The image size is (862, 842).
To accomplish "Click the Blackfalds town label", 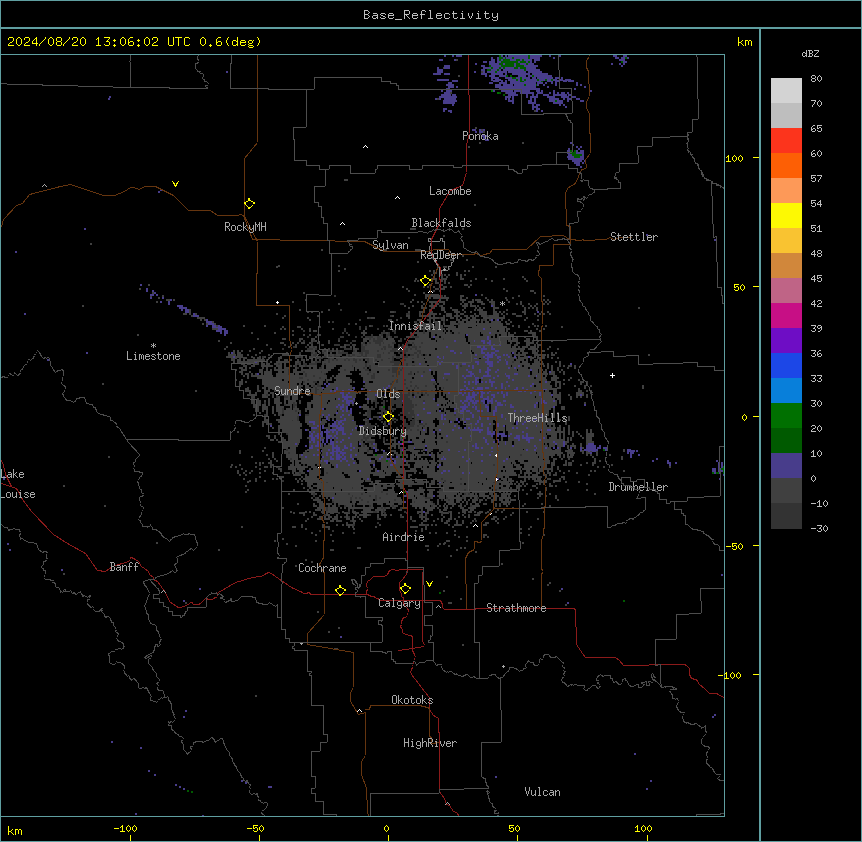I will point(441,223).
